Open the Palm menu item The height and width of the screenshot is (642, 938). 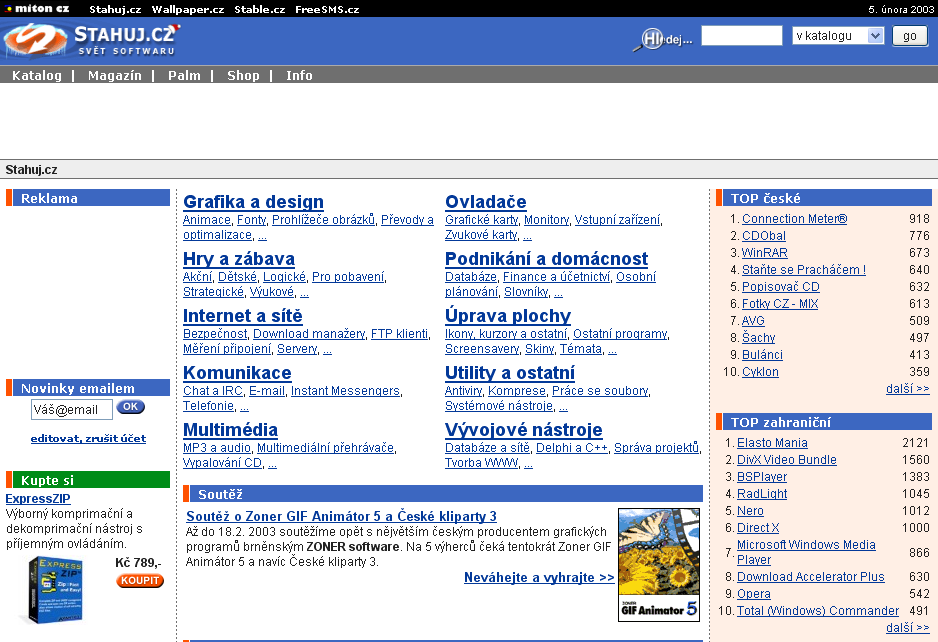tap(184, 75)
